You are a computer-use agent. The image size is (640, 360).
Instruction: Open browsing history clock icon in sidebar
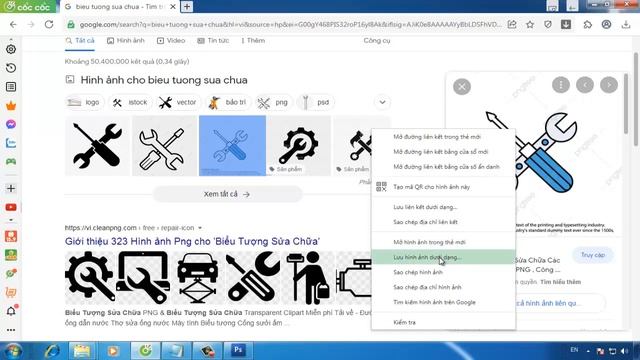tap(11, 68)
